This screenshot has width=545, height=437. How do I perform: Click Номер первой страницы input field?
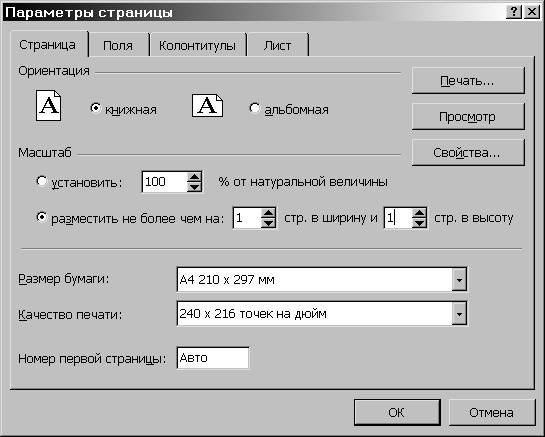[x=213, y=358]
